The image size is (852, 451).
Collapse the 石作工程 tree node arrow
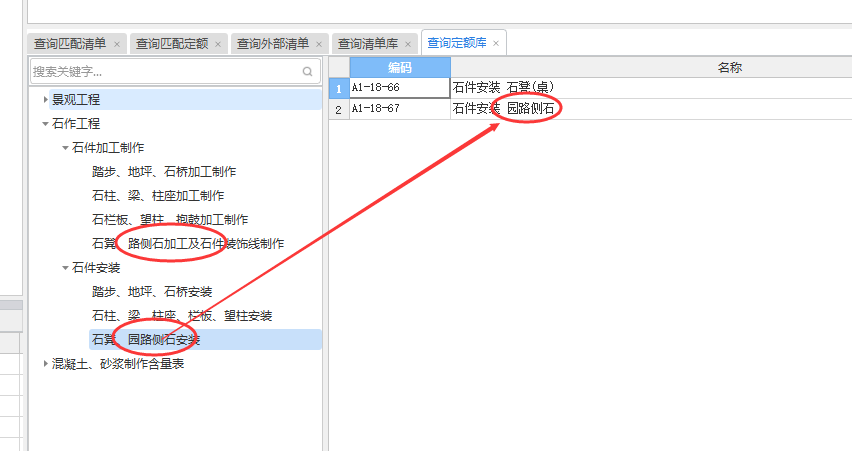click(x=45, y=123)
